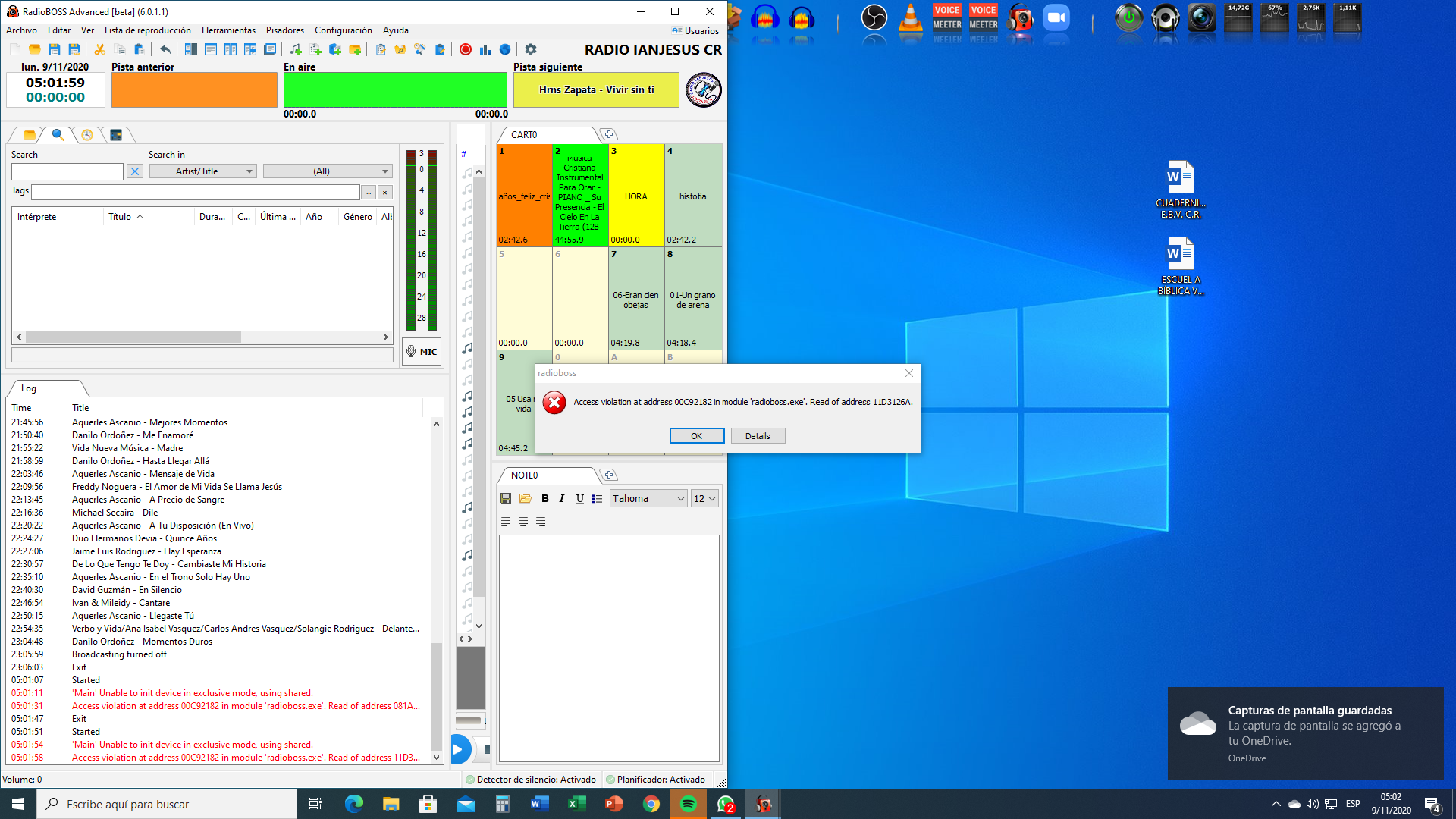The image size is (1456, 819).
Task: Click the yellow HORA cart slot
Action: (x=636, y=196)
